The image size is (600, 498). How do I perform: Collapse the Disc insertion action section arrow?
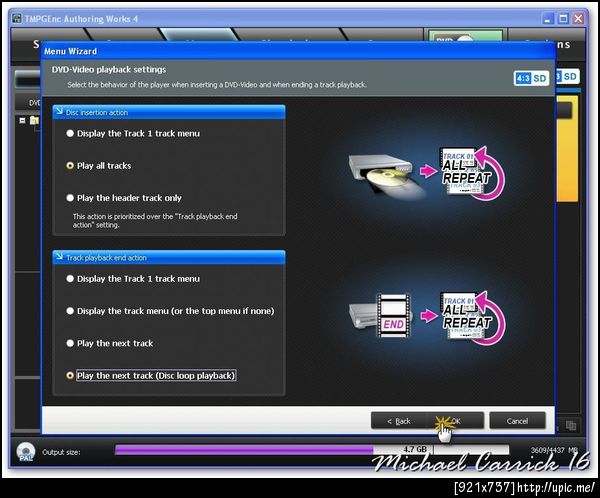click(x=59, y=112)
